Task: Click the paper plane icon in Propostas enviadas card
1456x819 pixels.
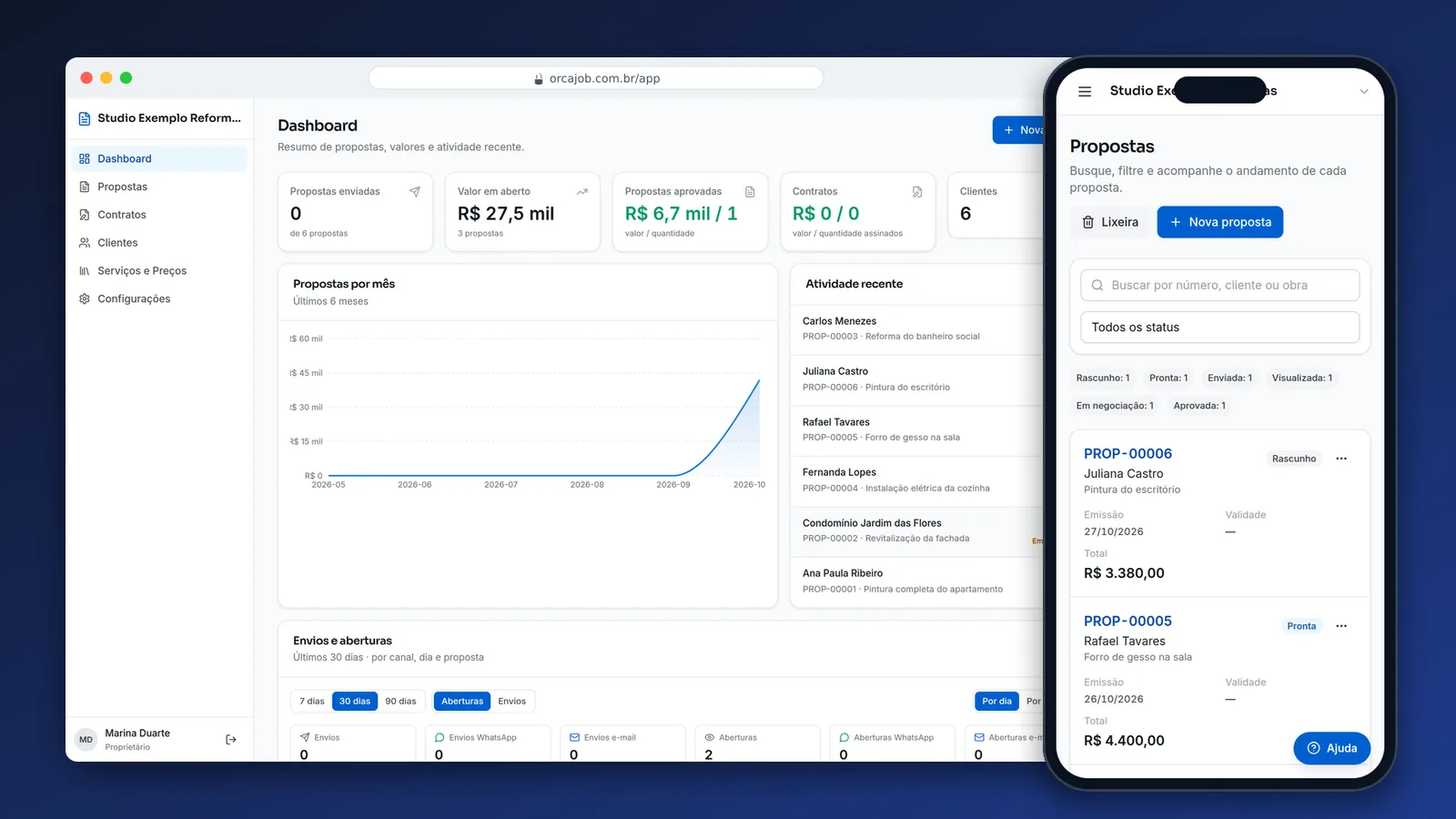Action: [415, 192]
